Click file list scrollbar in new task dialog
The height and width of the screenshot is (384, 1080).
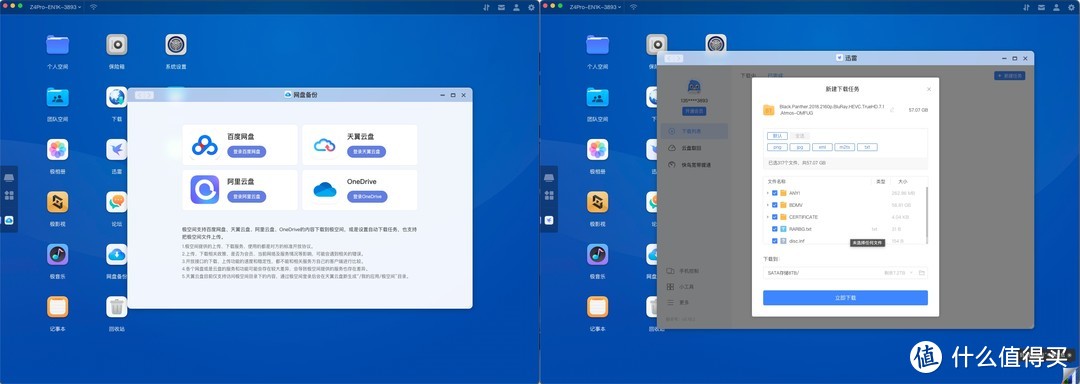926,215
